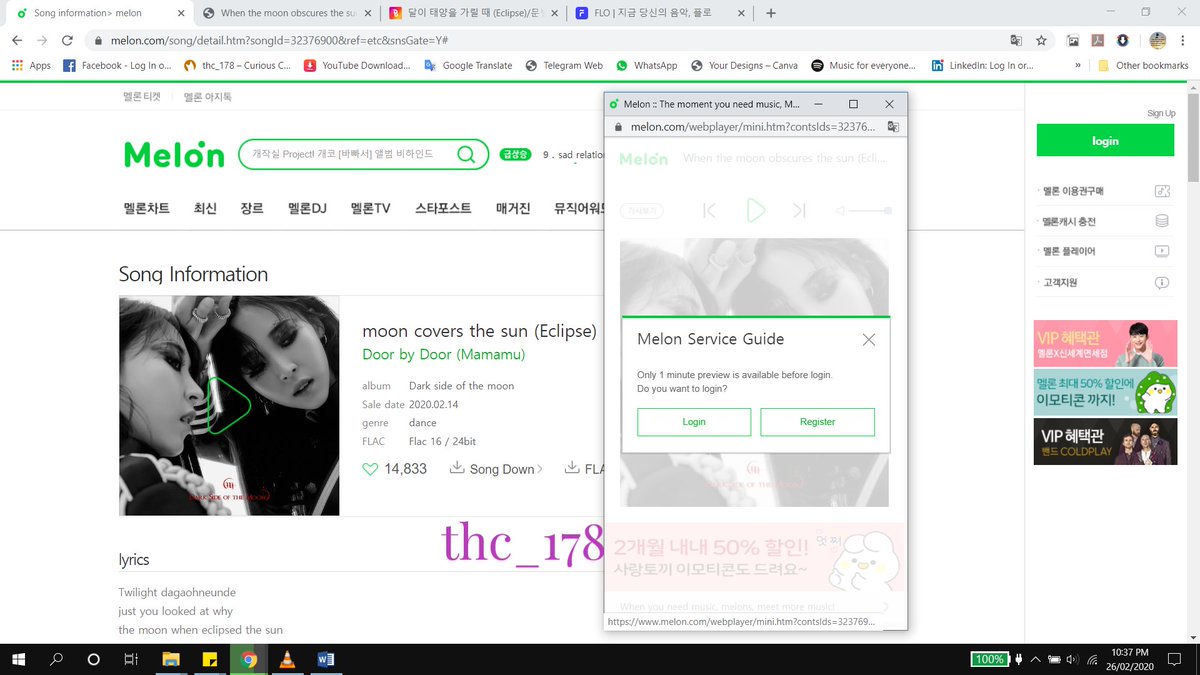The image size is (1200, 675).
Task: Open a new browser tab with plus icon
Action: coord(771,13)
